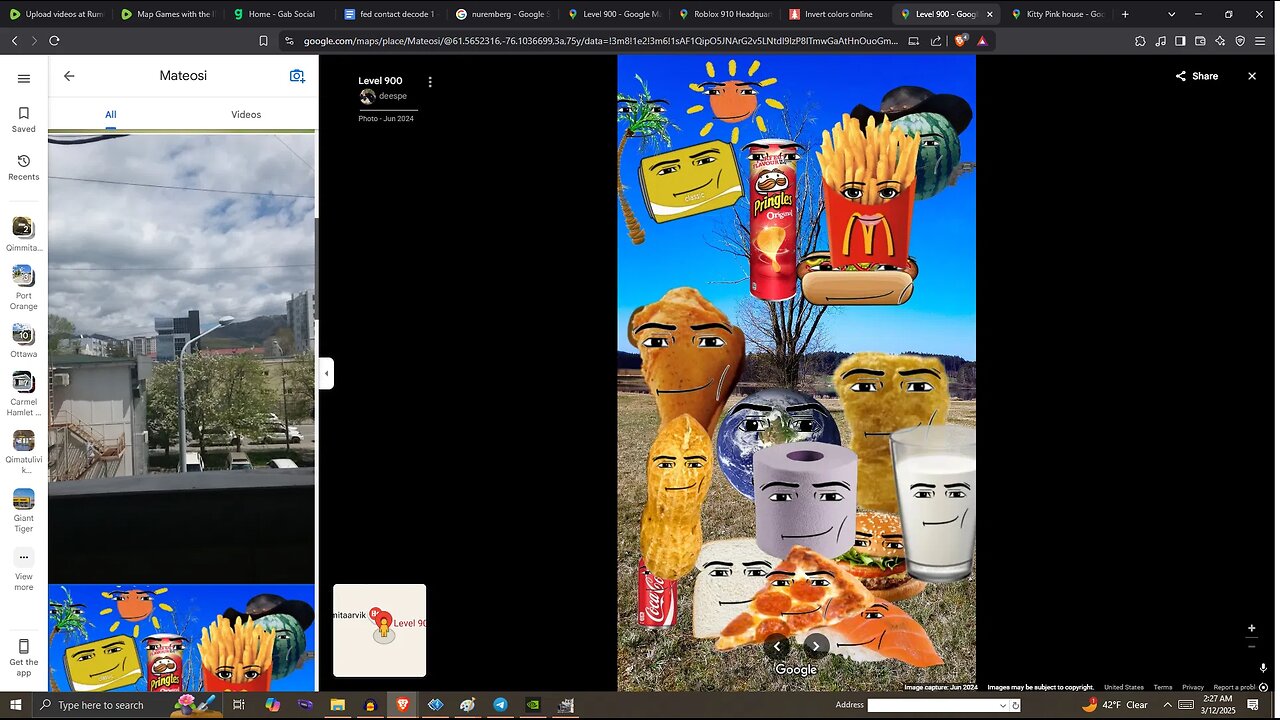
Task: Open photo options three-dot menu
Action: click(x=430, y=82)
